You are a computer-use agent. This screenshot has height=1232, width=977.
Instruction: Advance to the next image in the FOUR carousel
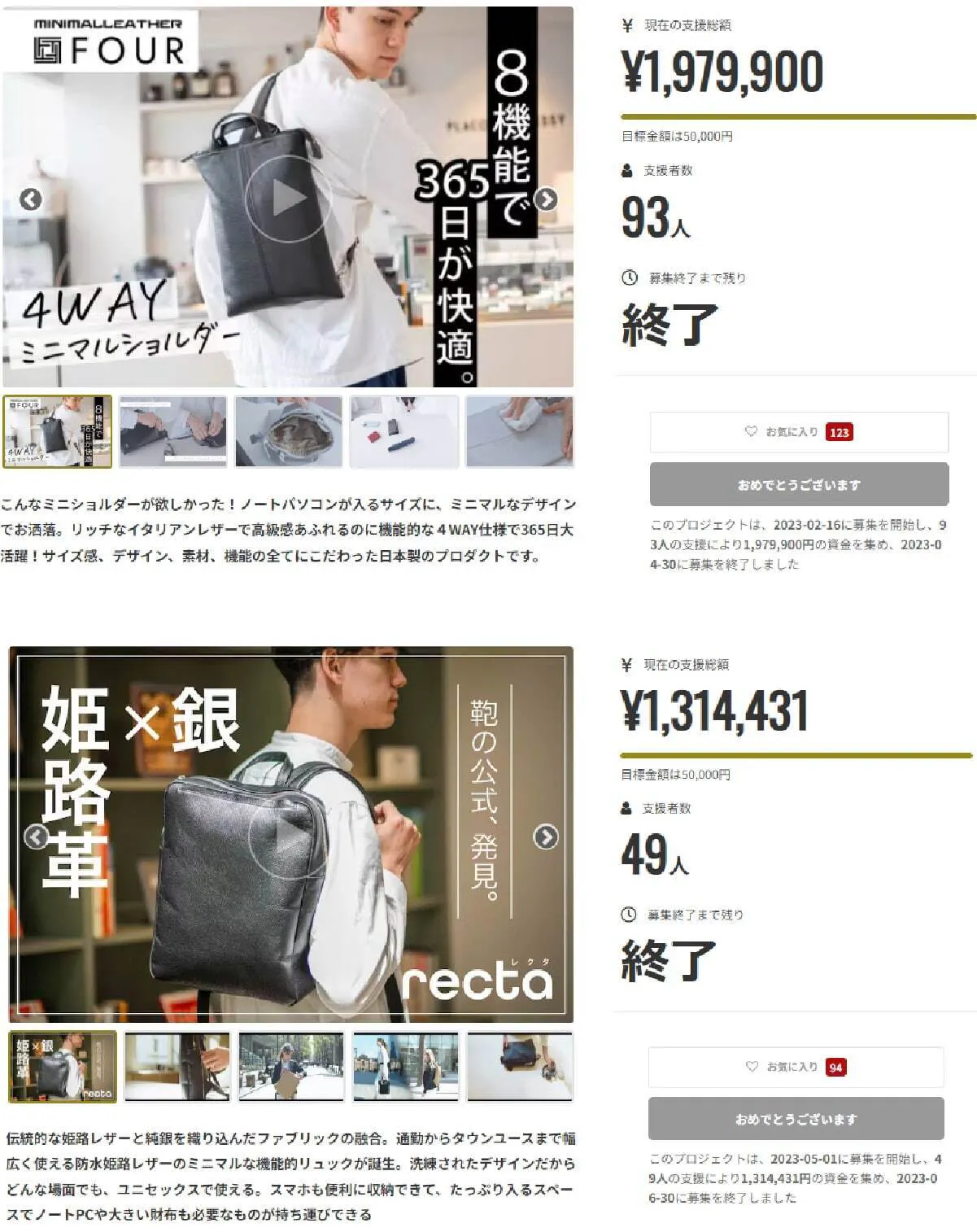[x=546, y=199]
